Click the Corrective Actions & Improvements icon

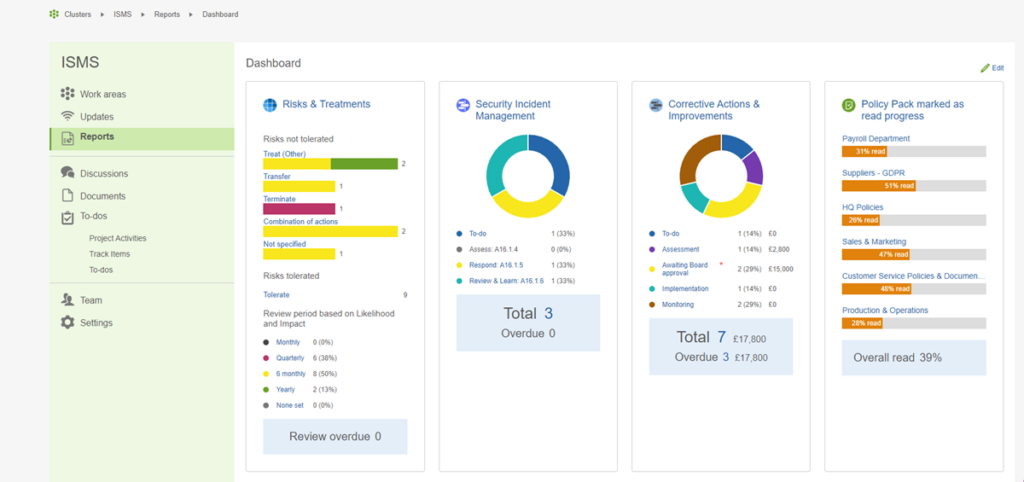pyautogui.click(x=656, y=105)
